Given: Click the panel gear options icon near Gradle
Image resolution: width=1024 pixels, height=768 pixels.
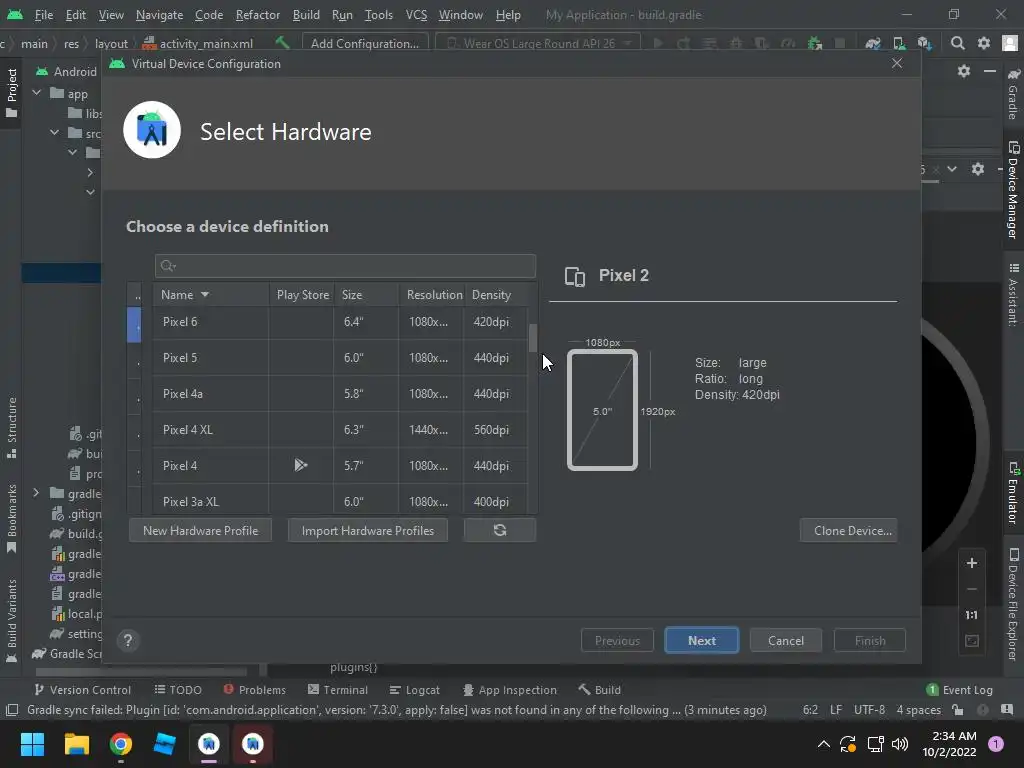Looking at the screenshot, I should pyautogui.click(x=964, y=71).
